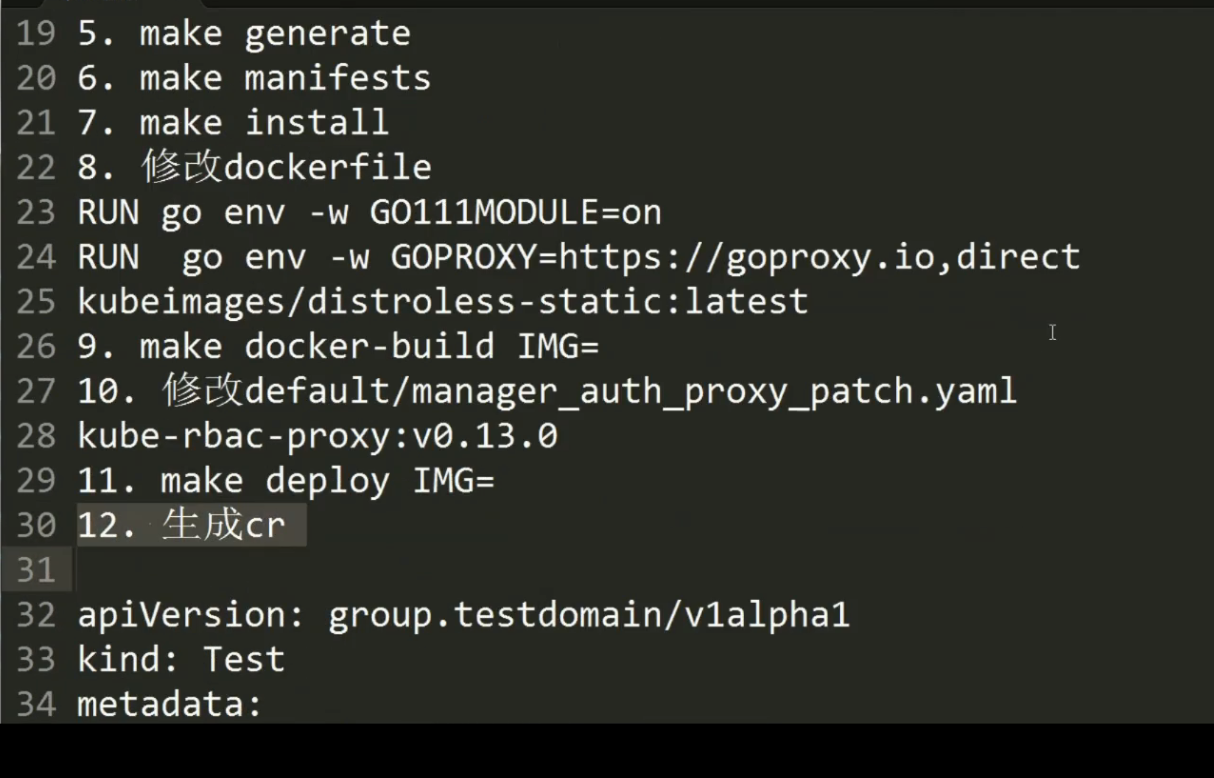Place cursor after "make deploy IMG="
The image size is (1214, 778).
[x=497, y=481]
